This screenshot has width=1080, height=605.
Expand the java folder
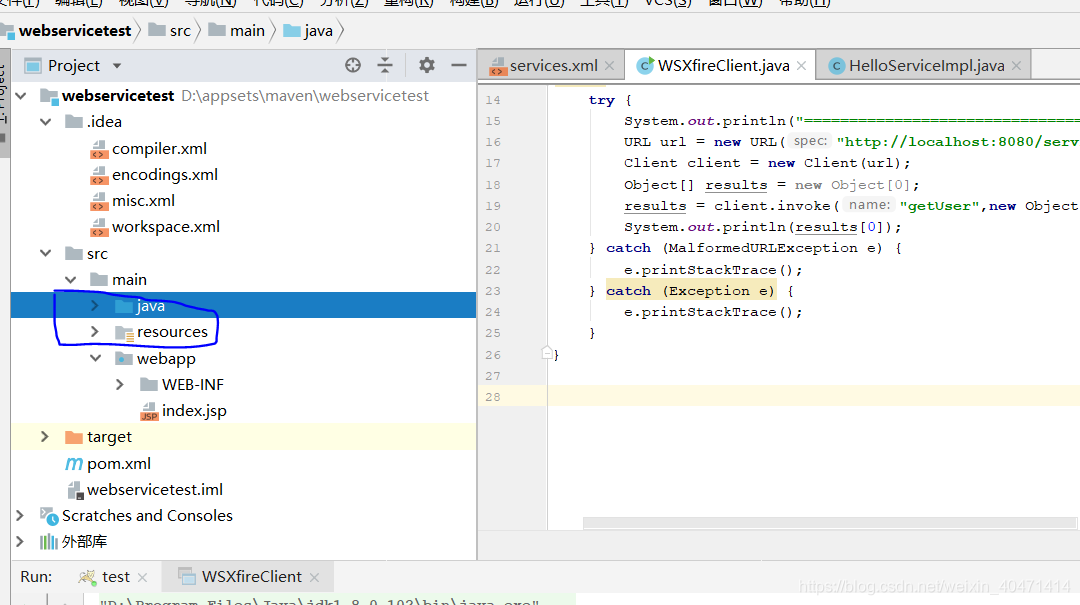coord(95,306)
